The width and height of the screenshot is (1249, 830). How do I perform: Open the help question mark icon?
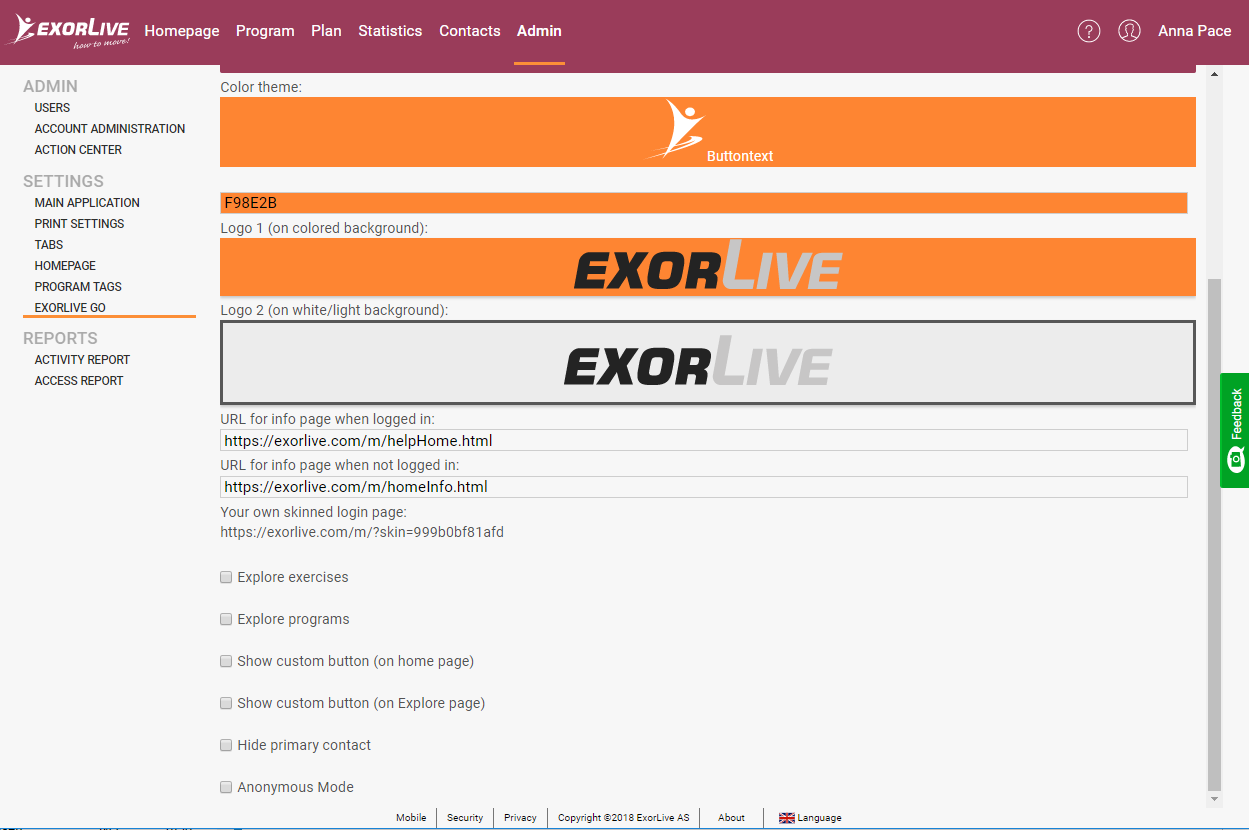click(x=1089, y=31)
